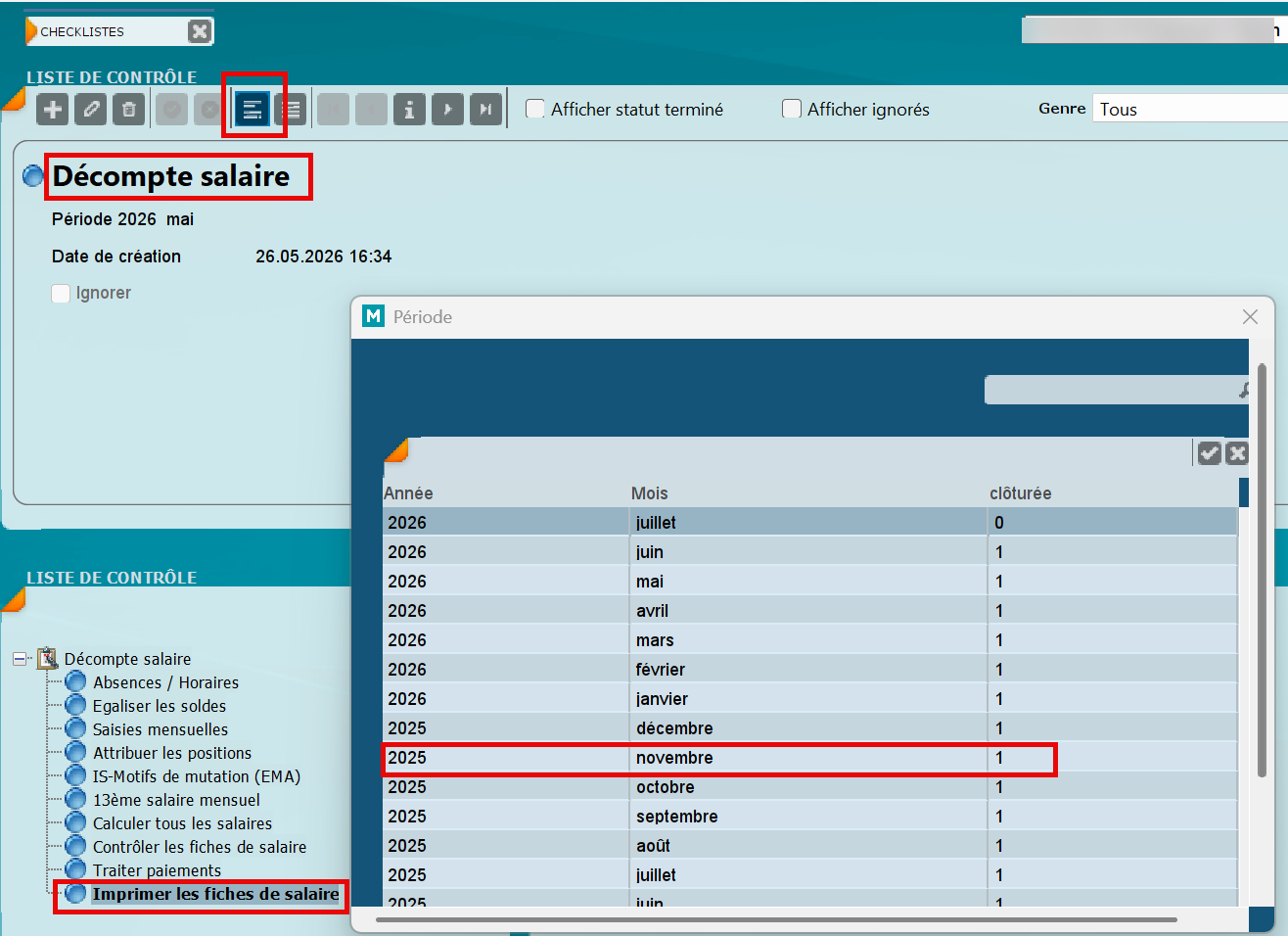
Task: Select Egaliser les soldes tree item
Action: [160, 706]
